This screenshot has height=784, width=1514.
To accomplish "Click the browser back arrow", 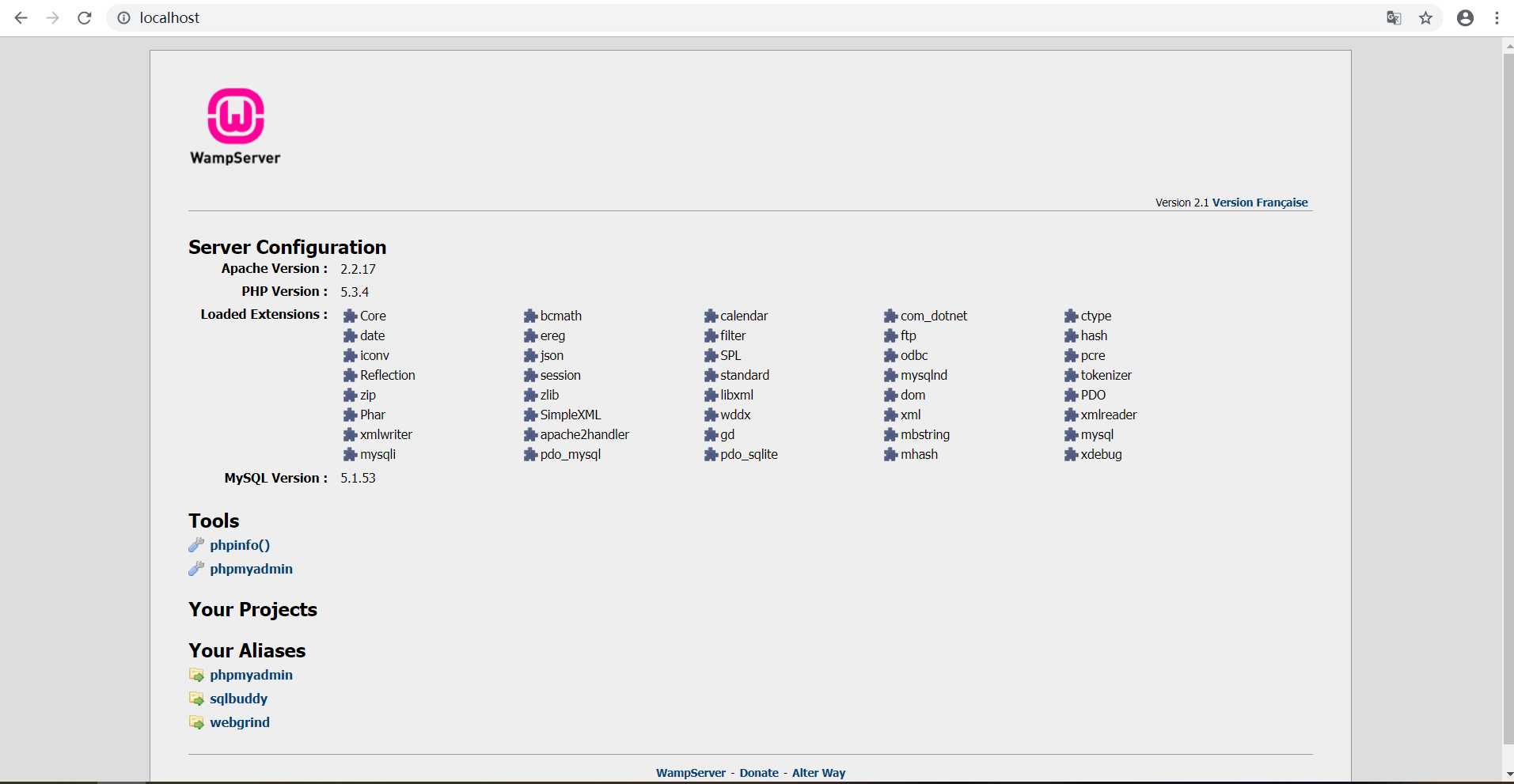I will point(21,17).
